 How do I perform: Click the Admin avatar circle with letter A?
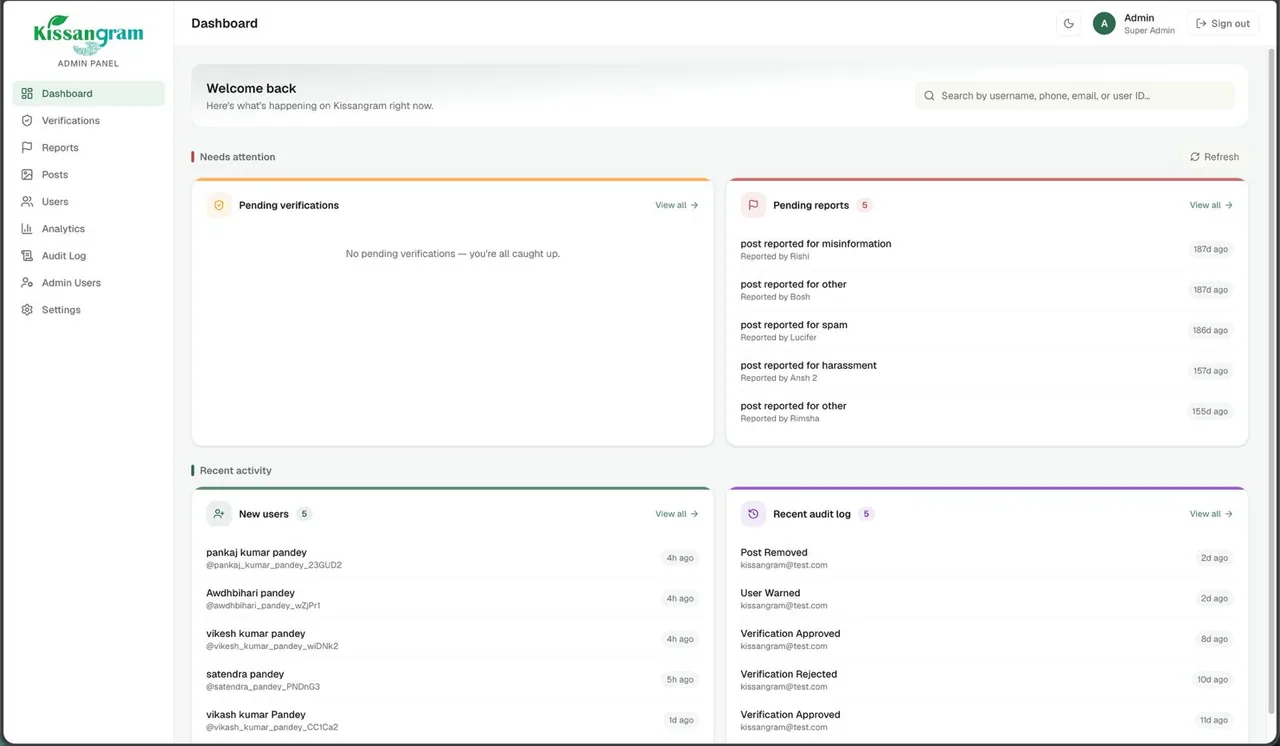pyautogui.click(x=1104, y=23)
